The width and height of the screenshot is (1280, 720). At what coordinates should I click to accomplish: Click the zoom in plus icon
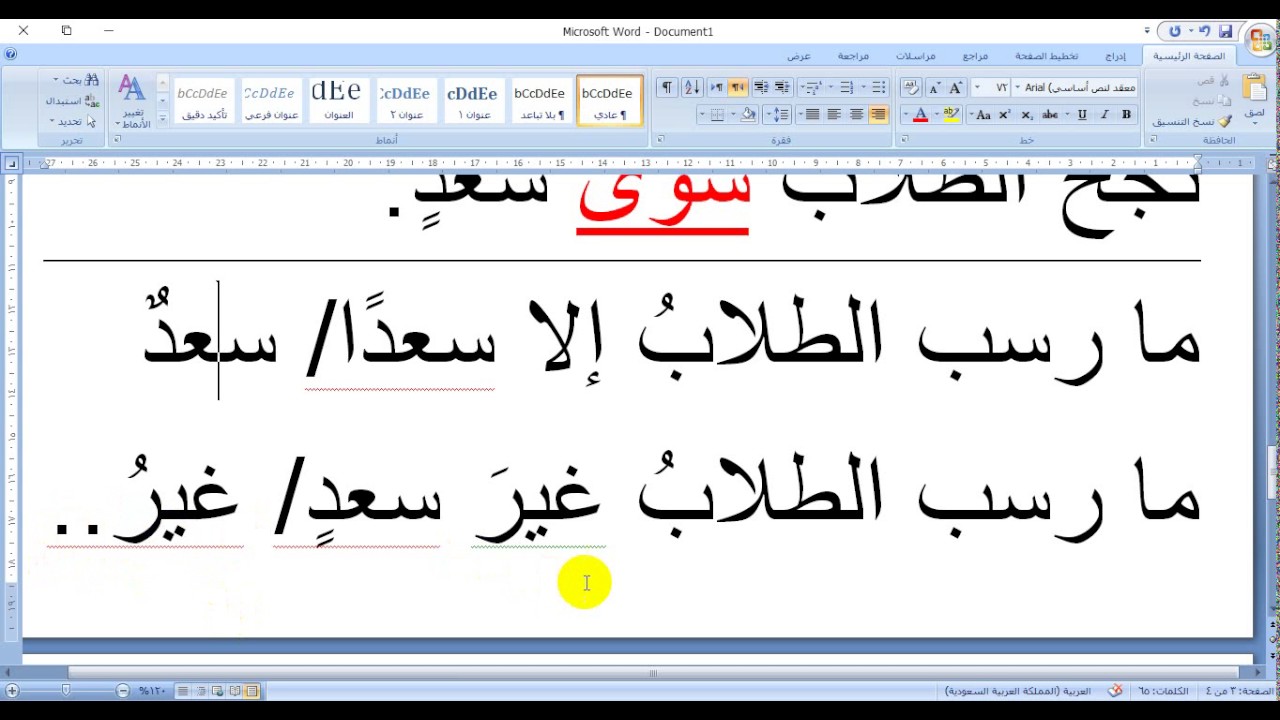[12, 690]
